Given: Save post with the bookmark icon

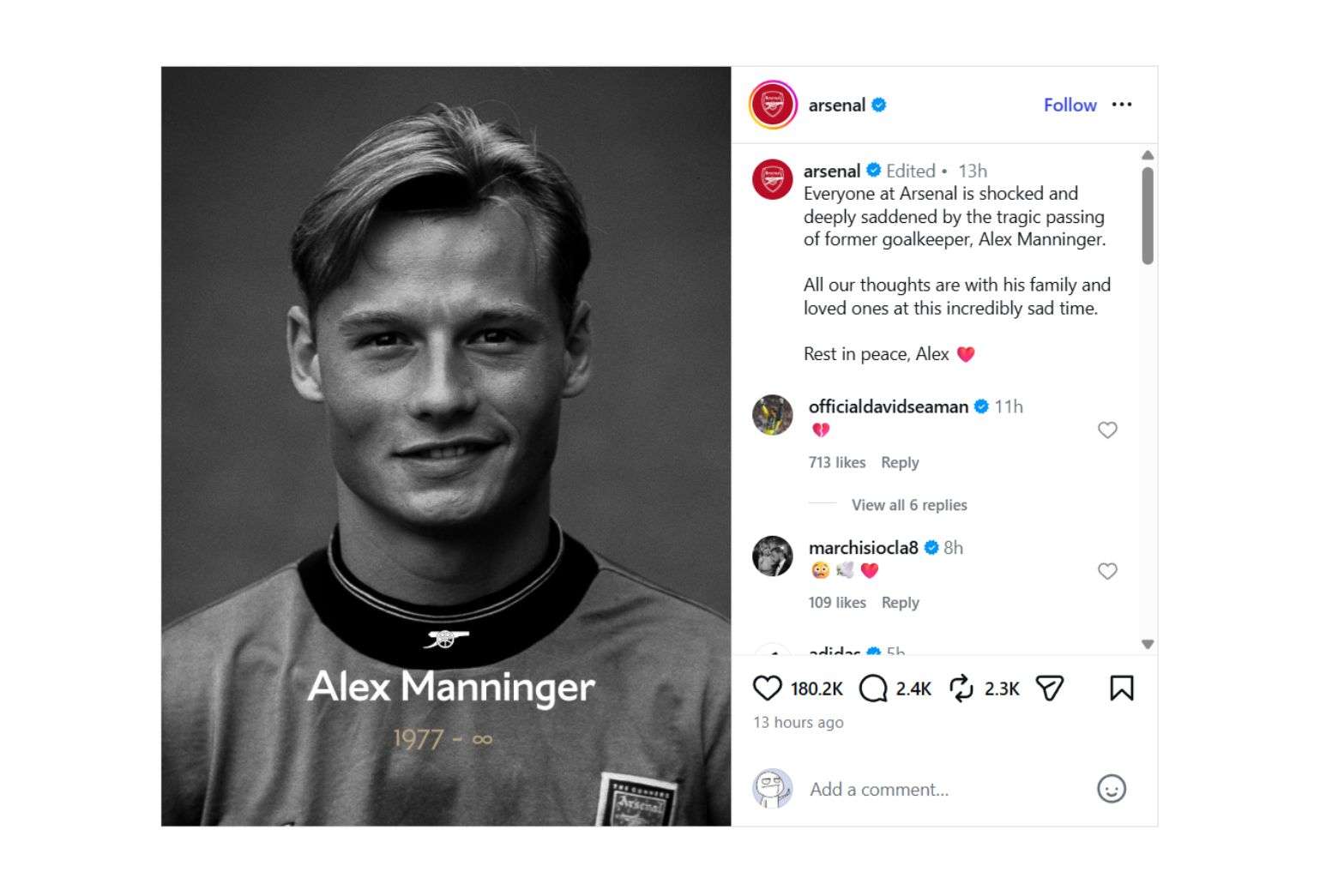Looking at the screenshot, I should pyautogui.click(x=1121, y=689).
